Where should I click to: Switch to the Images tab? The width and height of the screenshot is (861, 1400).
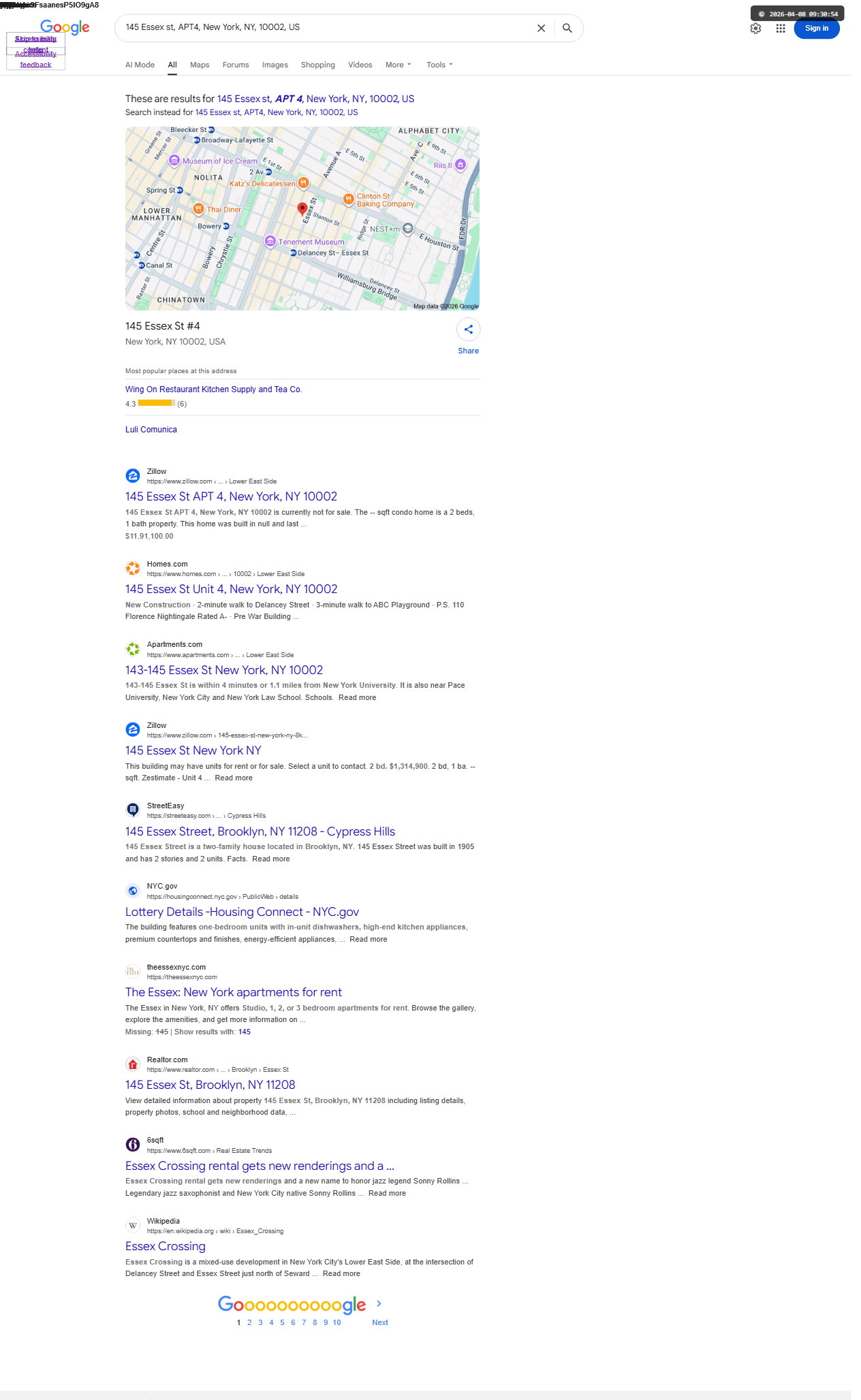[x=275, y=65]
